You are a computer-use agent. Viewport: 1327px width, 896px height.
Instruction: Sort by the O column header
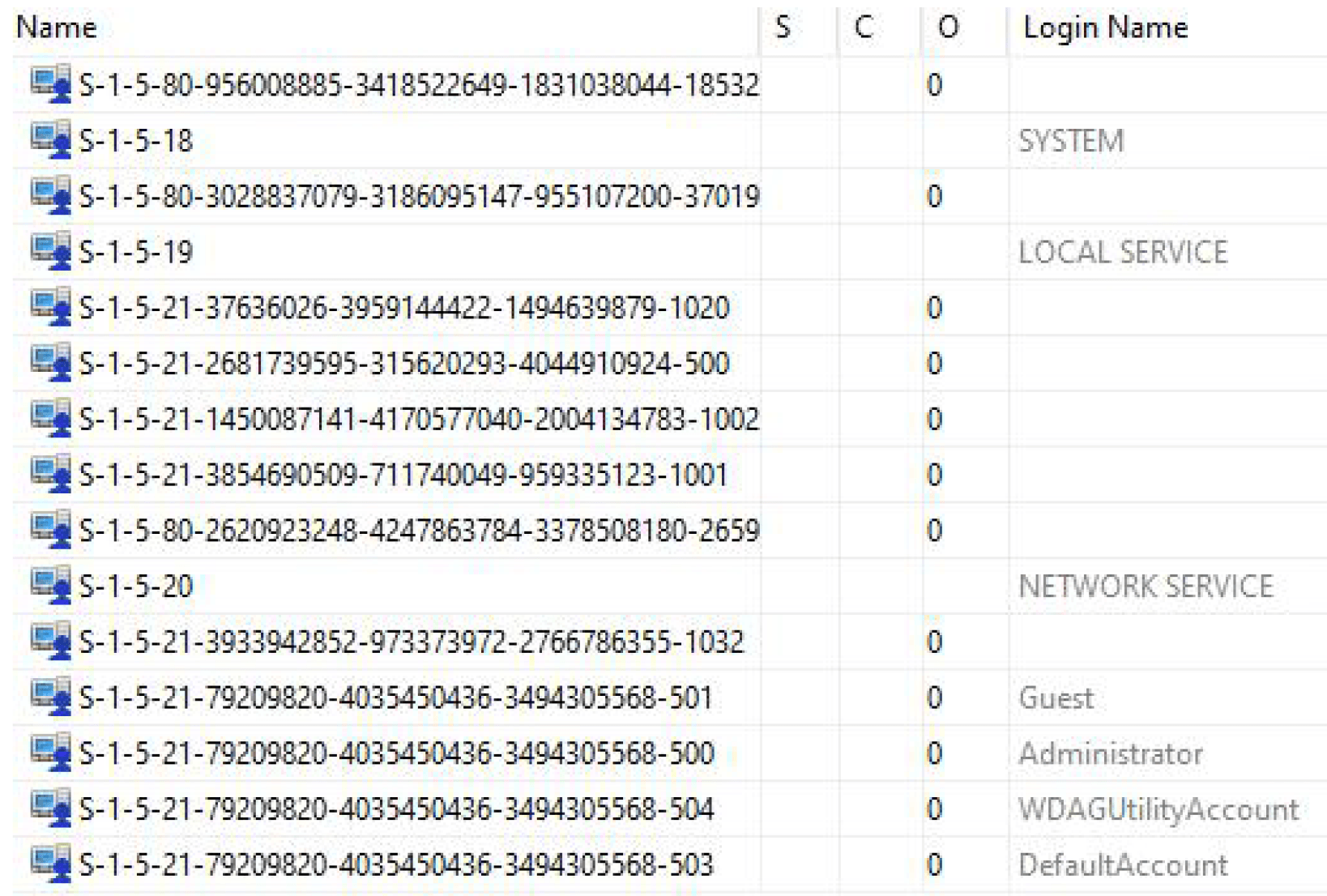[948, 28]
